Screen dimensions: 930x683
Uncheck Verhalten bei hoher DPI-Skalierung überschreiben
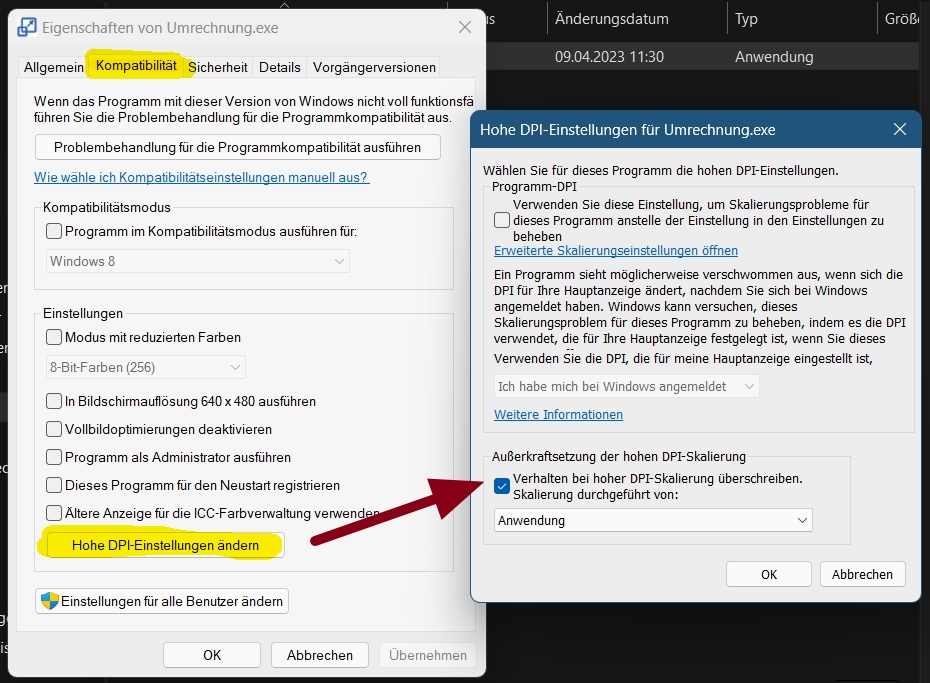(x=502, y=486)
